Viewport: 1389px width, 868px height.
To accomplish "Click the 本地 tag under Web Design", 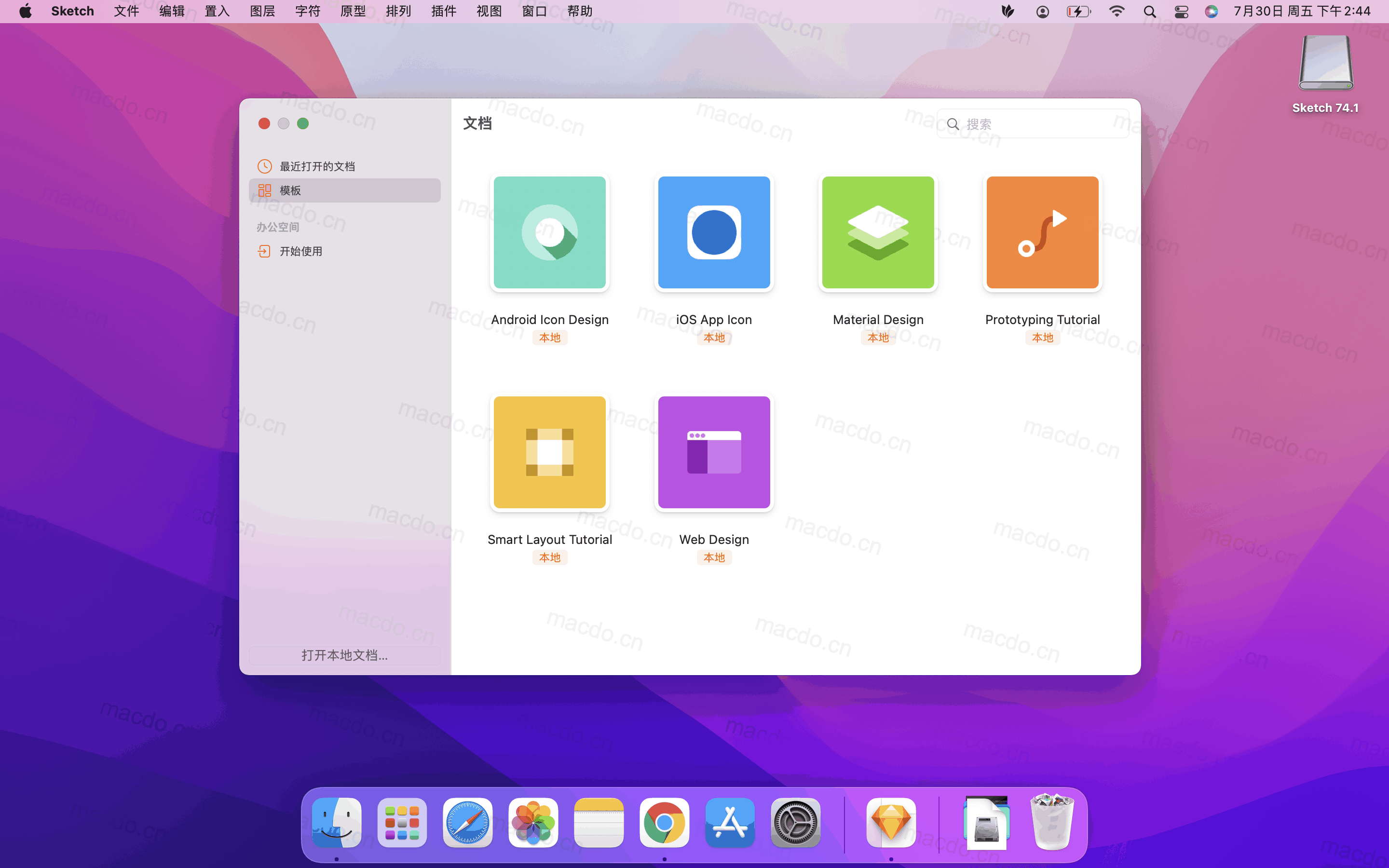I will tap(714, 557).
